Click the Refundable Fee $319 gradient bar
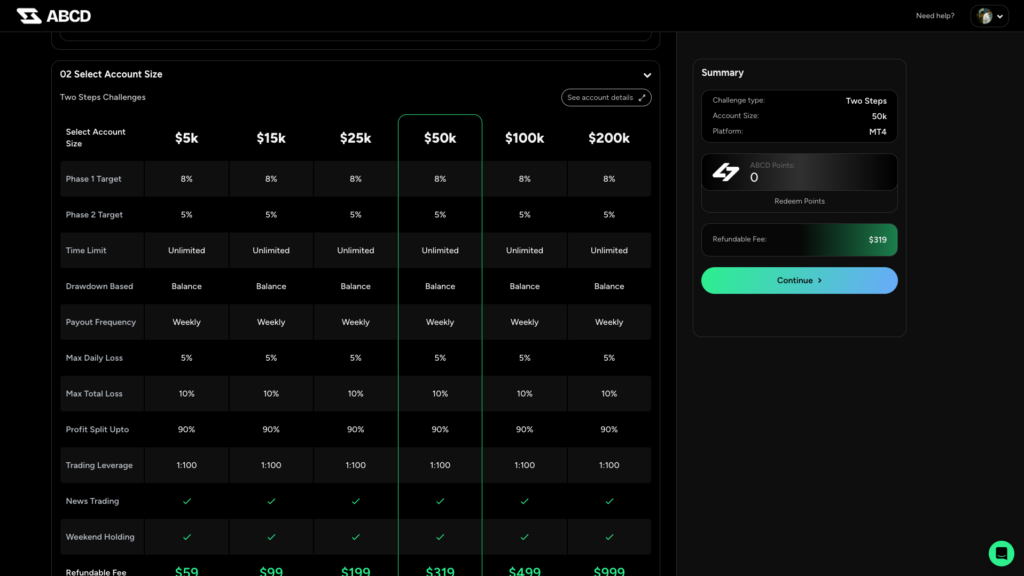Viewport: 1024px width, 576px height. point(799,240)
